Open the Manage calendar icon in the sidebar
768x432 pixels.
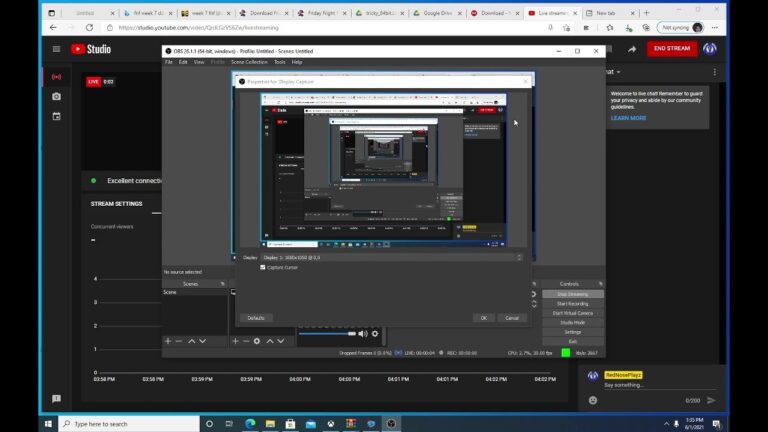[x=56, y=116]
